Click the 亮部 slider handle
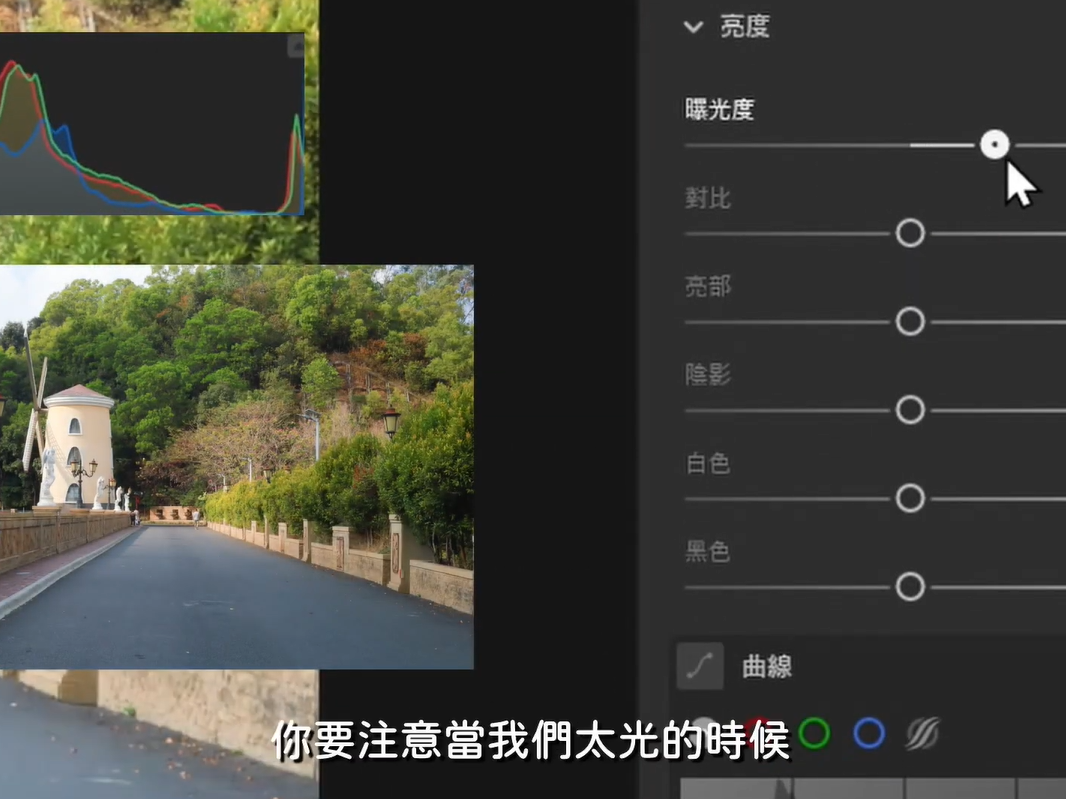Viewport: 1066px width, 799px height. coord(910,321)
